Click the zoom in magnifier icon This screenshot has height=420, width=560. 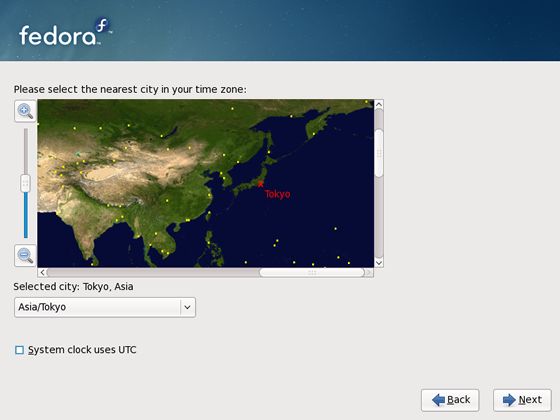click(x=25, y=111)
